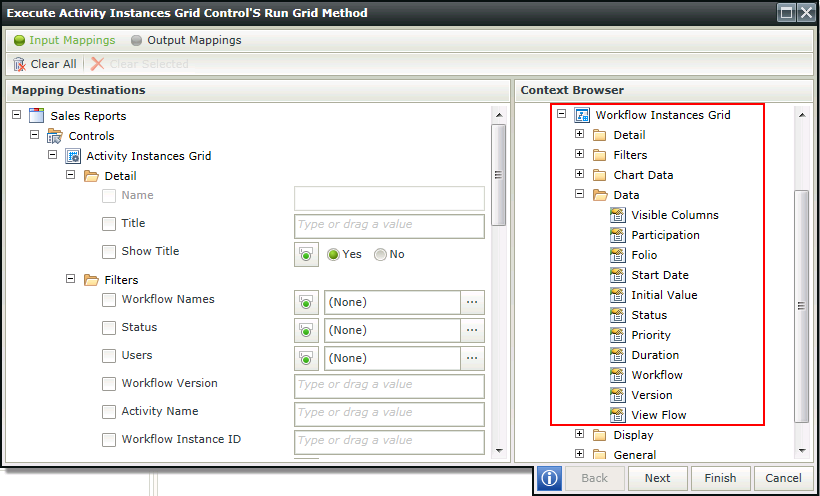Screen dimensions: 820x496
Task: Check the Title checkbox
Action: click(109, 224)
